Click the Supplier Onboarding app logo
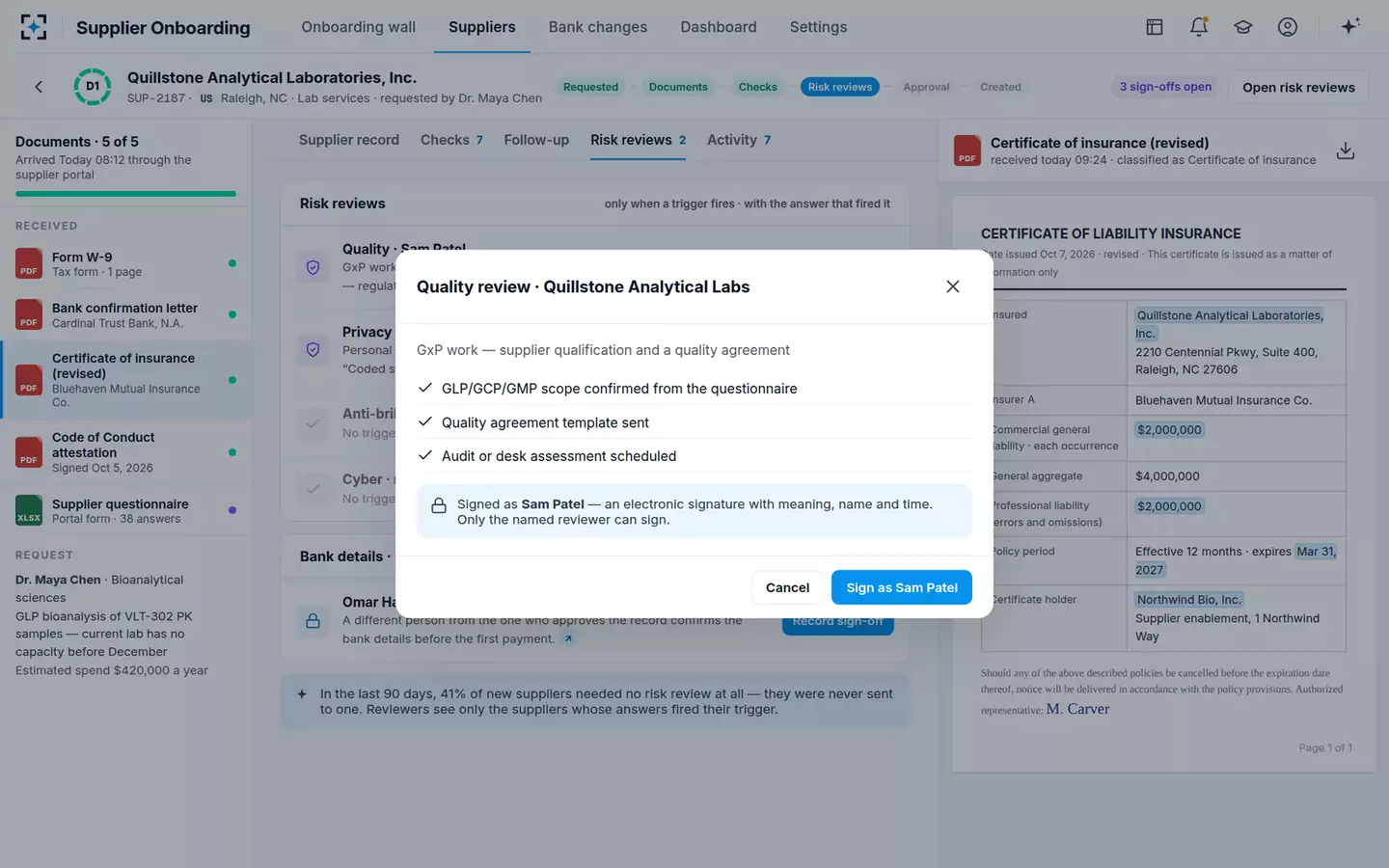 34,27
